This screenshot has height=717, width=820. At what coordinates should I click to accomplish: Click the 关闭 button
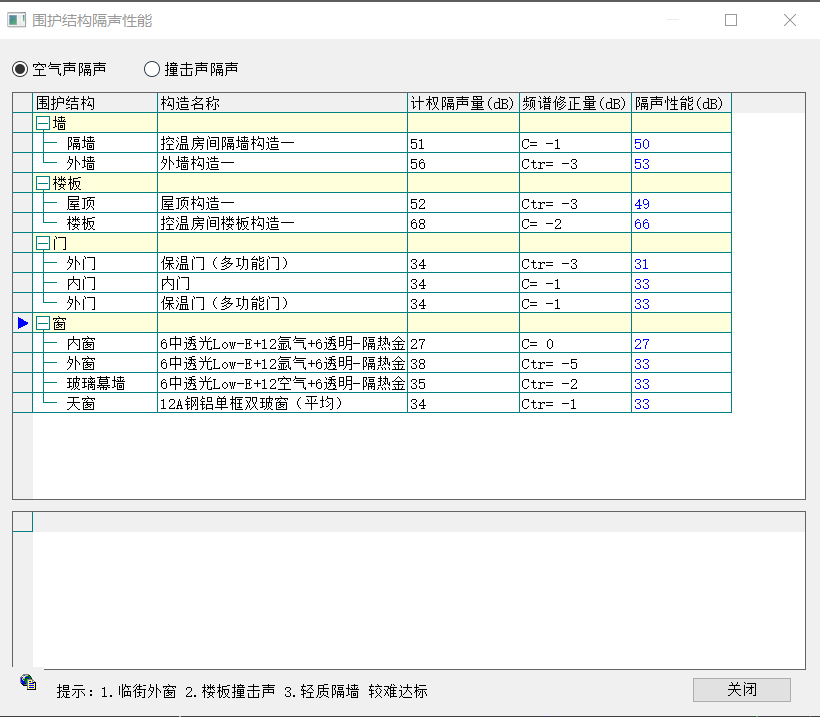tap(741, 690)
